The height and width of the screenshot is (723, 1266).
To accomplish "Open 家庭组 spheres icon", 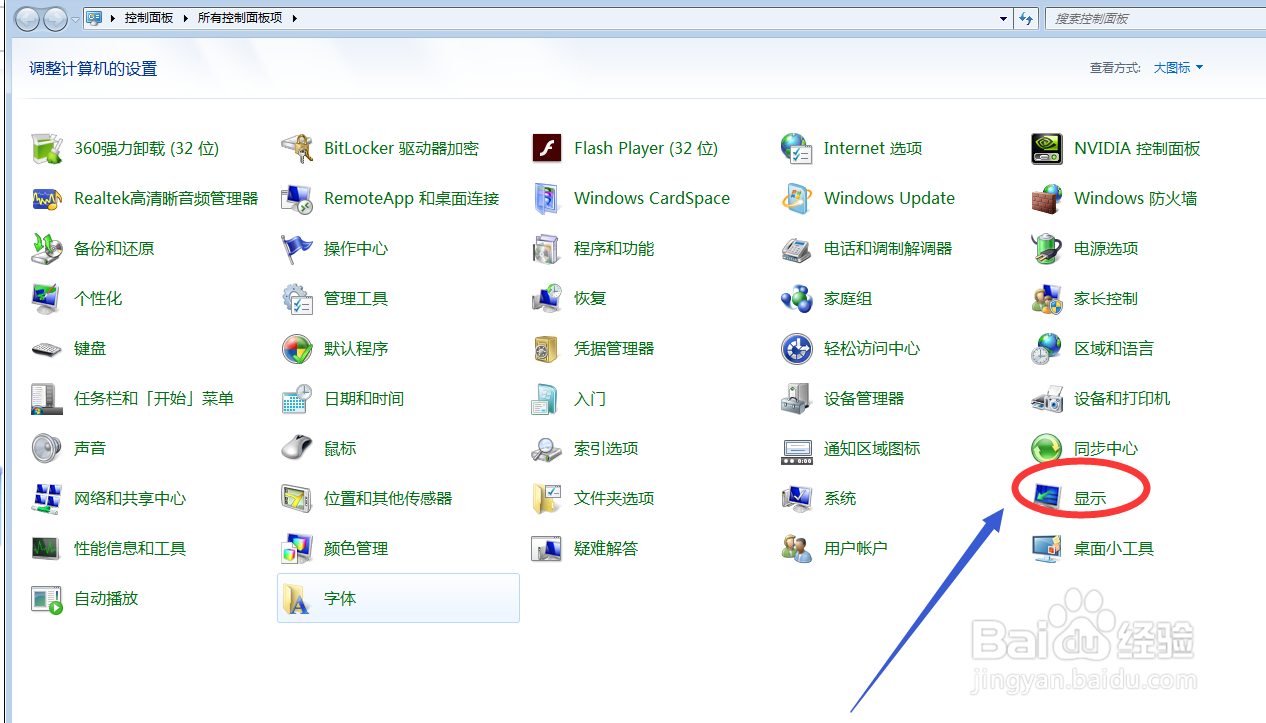I will tap(797, 299).
